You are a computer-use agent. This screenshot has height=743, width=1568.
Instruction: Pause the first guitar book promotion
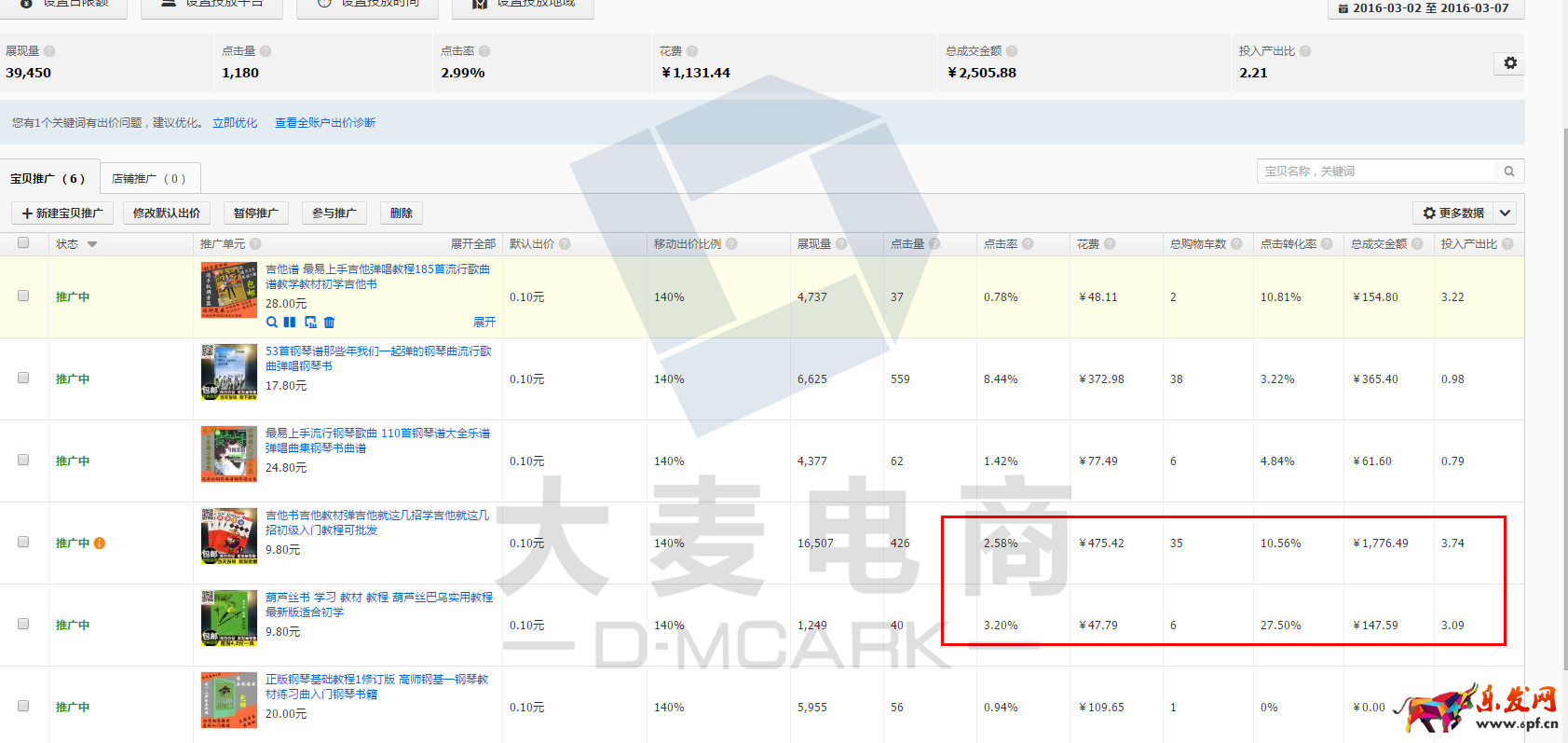[x=290, y=323]
